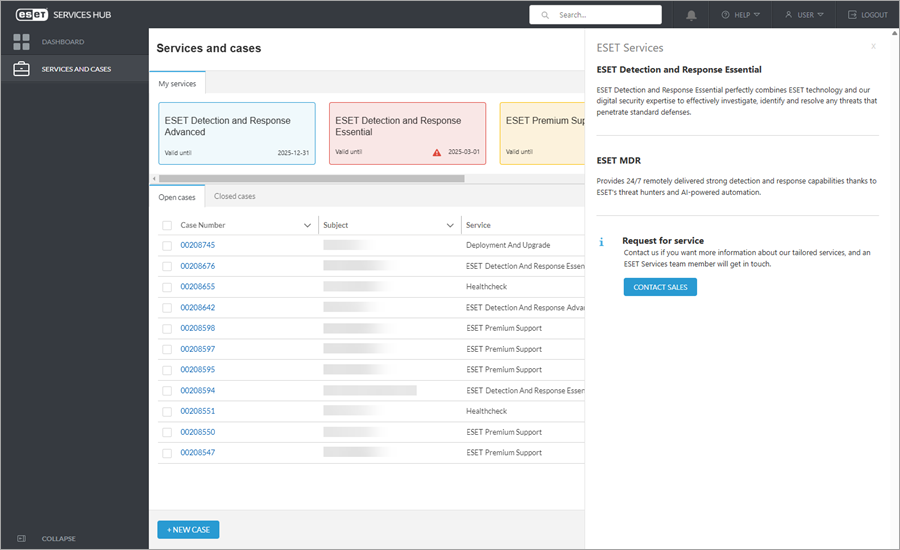This screenshot has height=550, width=900.
Task: Open the notifications bell
Action: coord(692,15)
